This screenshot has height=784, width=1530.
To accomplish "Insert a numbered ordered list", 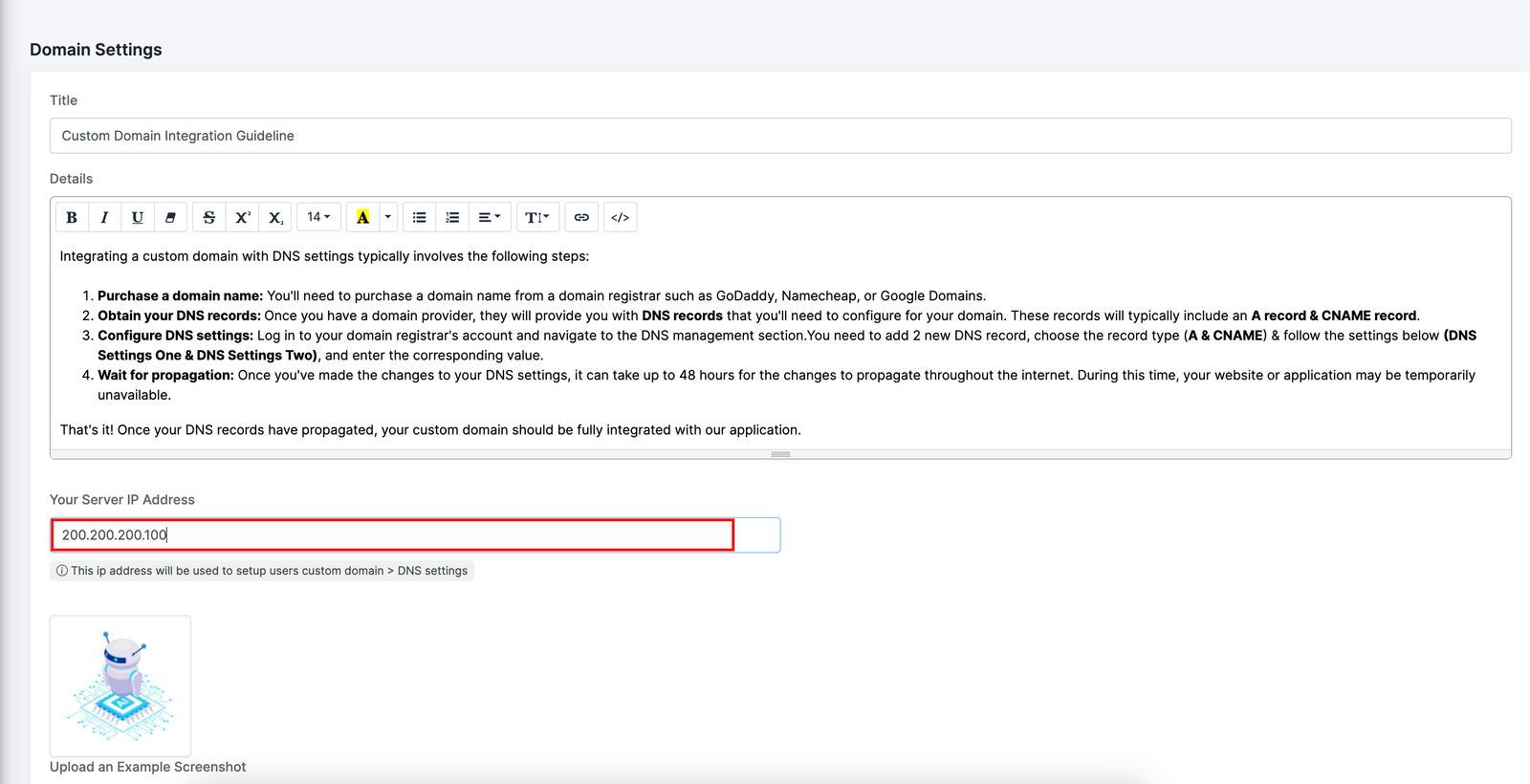I will pyautogui.click(x=452, y=218).
